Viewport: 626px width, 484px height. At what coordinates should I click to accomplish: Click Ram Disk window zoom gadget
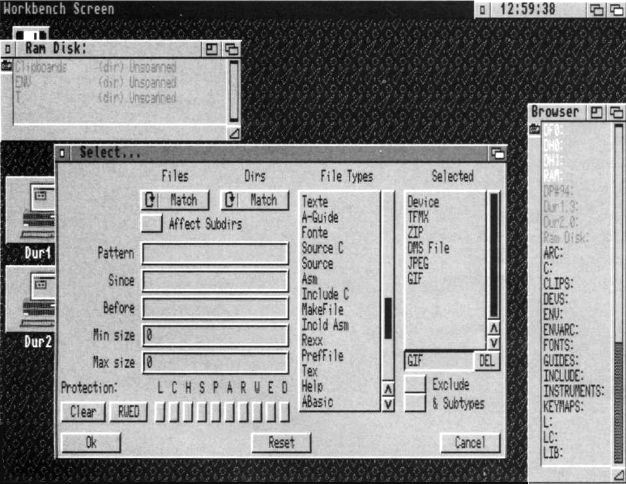coord(211,49)
